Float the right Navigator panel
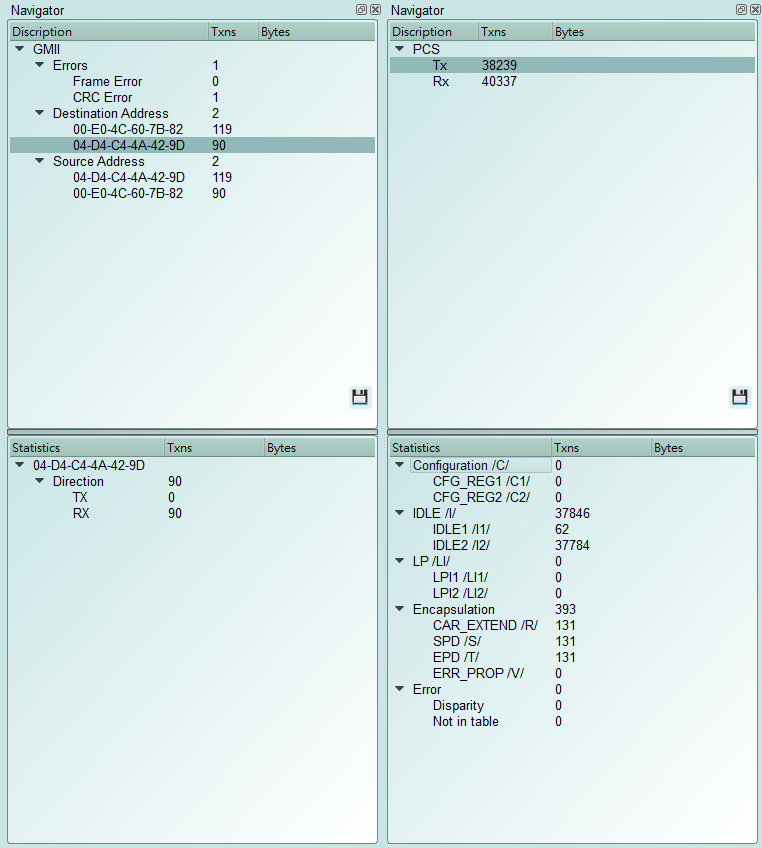This screenshot has width=762, height=848. pos(741,9)
